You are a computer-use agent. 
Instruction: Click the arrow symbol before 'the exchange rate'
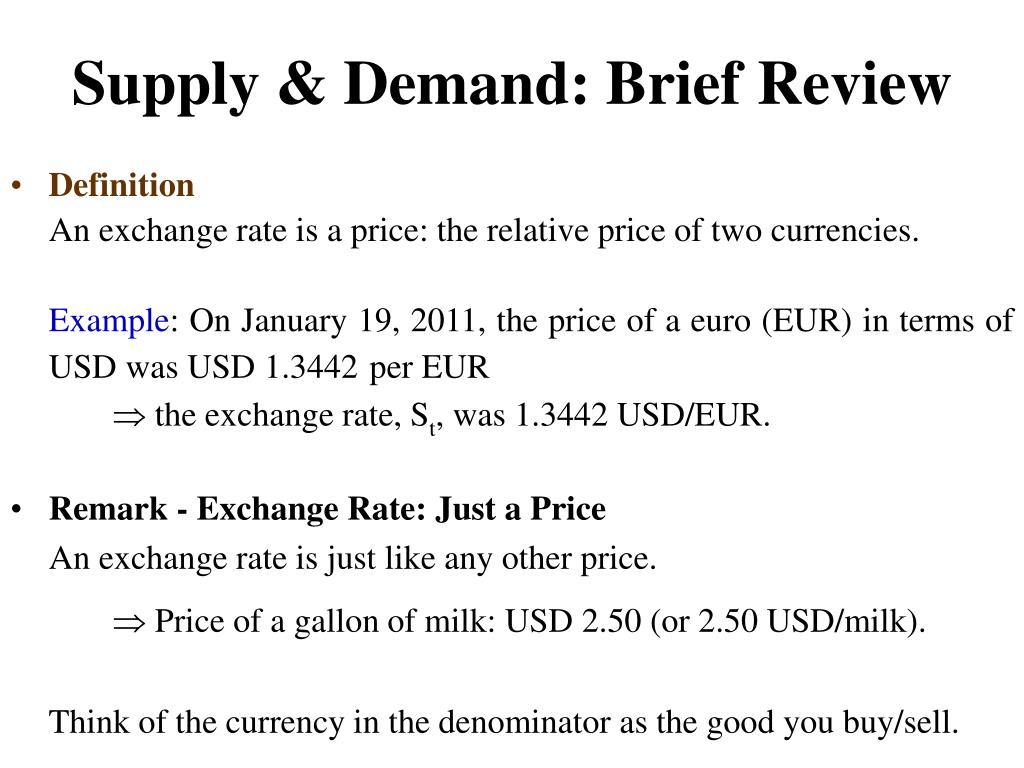point(129,417)
